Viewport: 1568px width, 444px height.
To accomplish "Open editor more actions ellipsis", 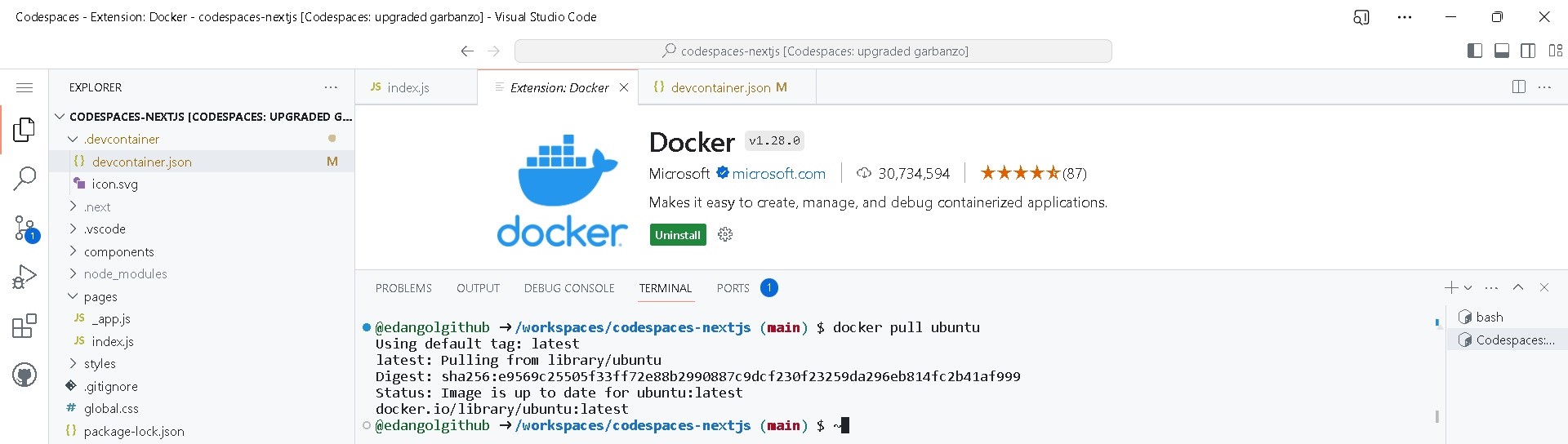I will (1544, 87).
